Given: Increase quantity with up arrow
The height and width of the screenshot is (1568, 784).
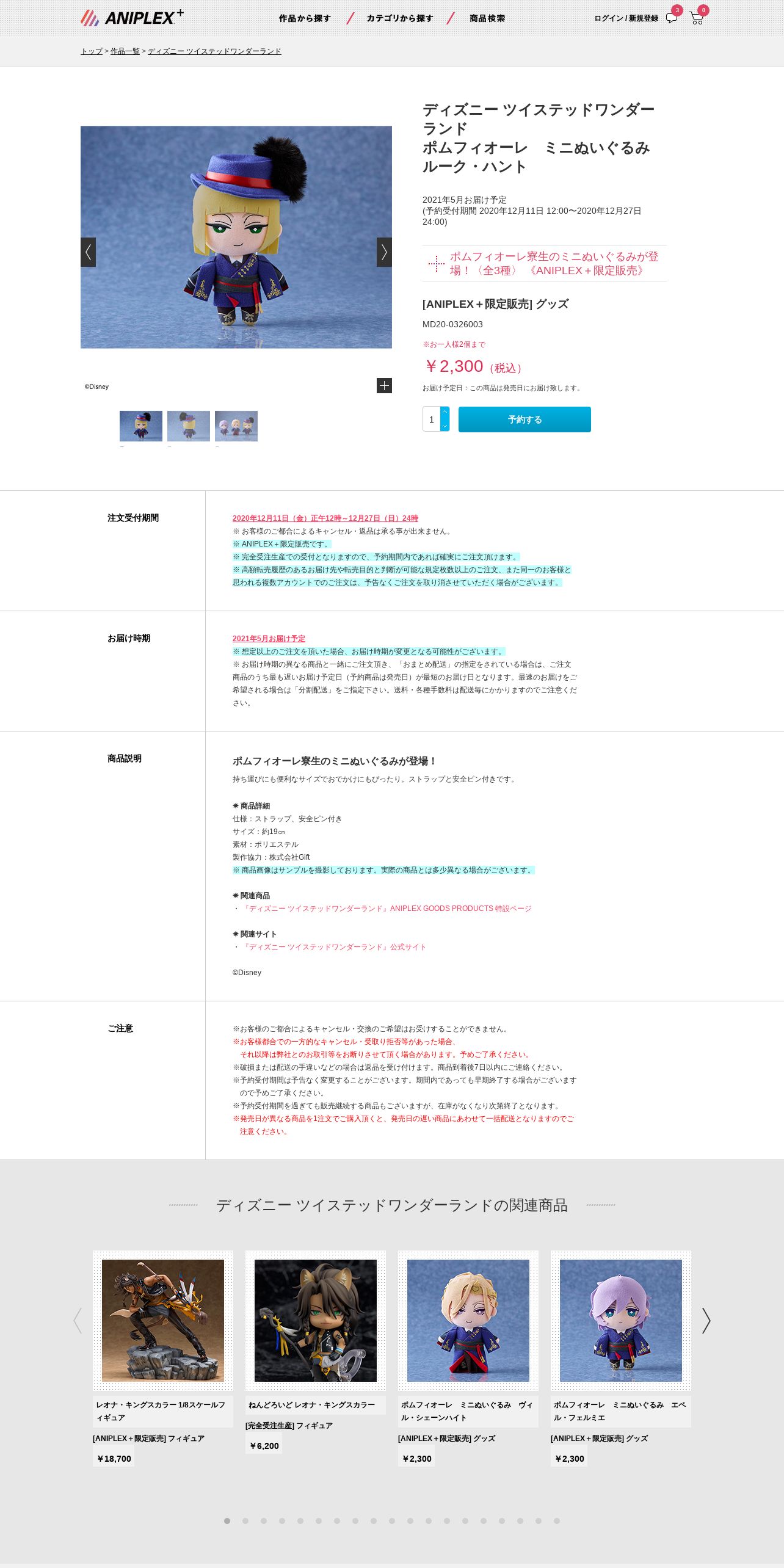Looking at the screenshot, I should 445,412.
